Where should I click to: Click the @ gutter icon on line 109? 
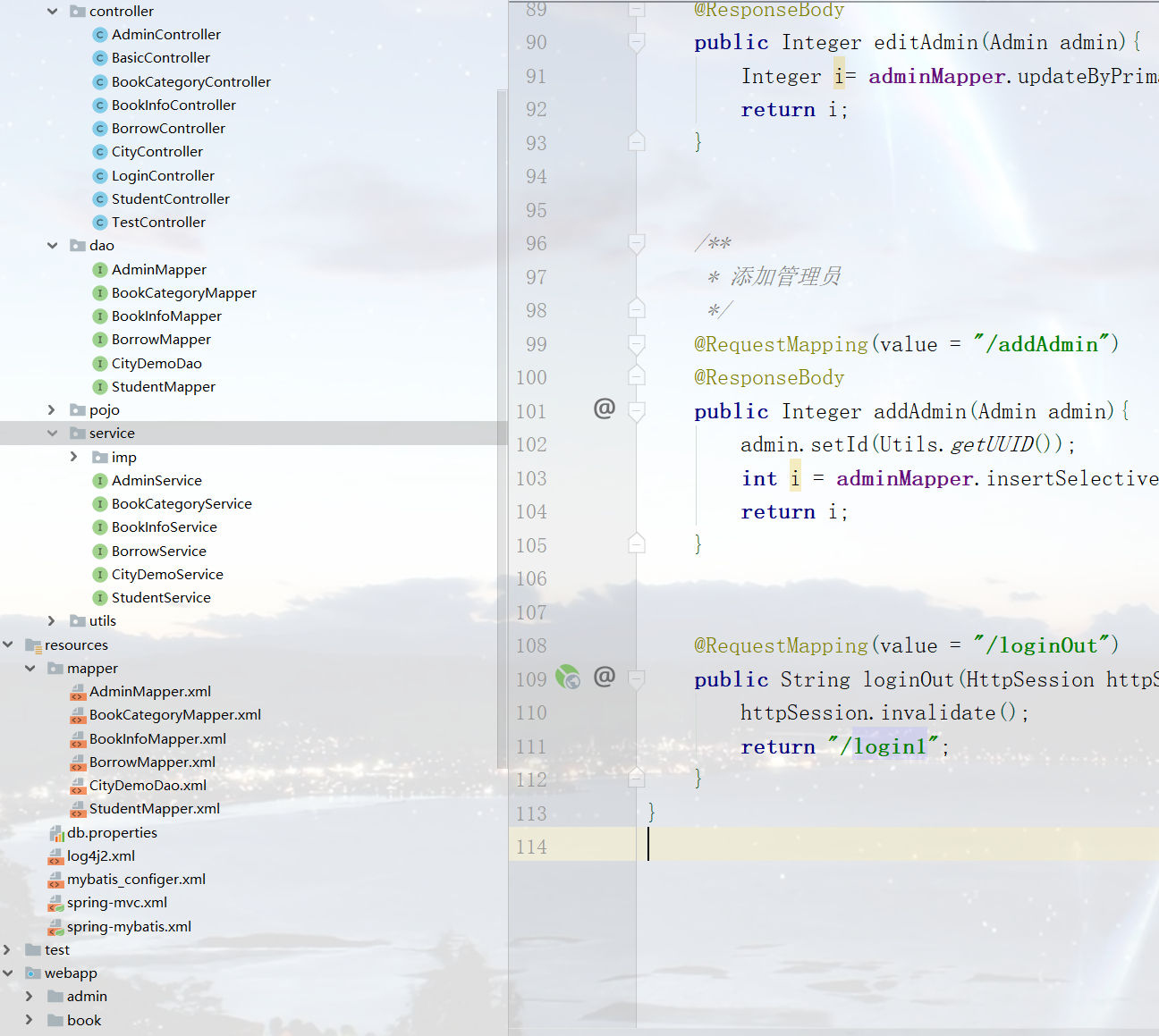pyautogui.click(x=605, y=676)
